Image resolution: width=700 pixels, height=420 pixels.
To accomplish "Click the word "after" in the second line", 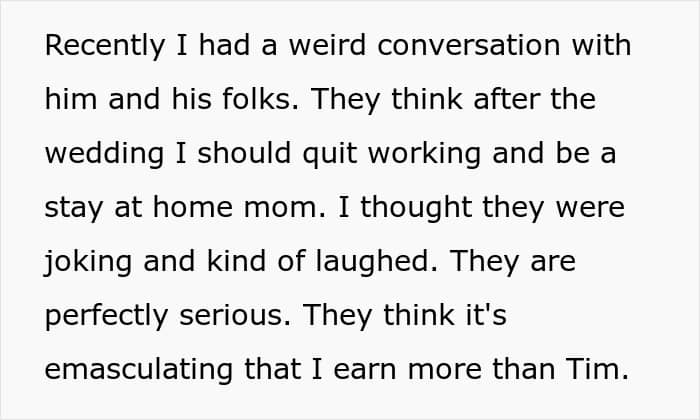I will pyautogui.click(x=507, y=99).
